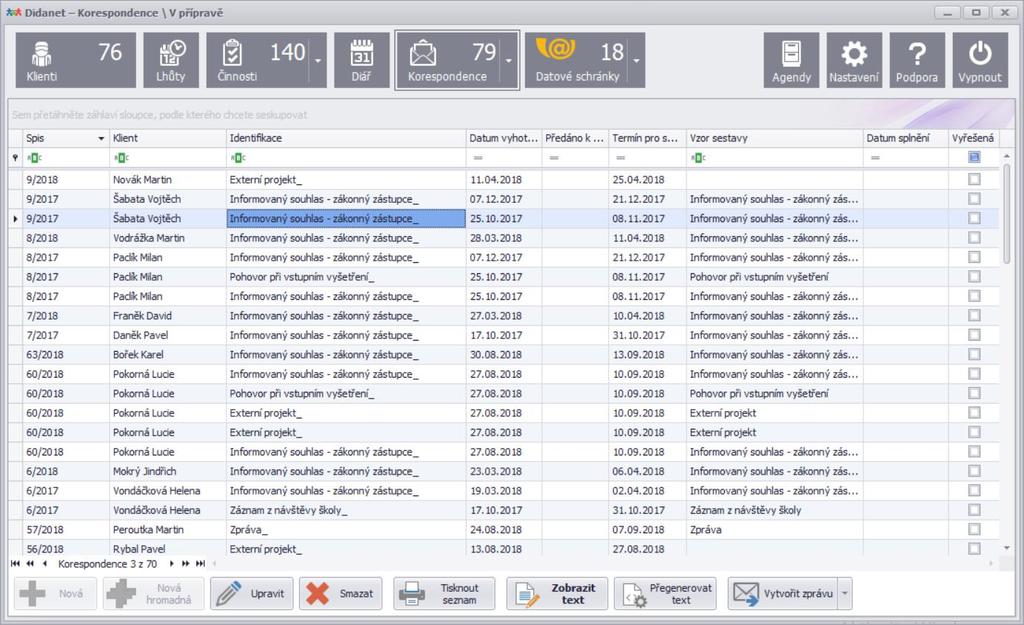Click the Identifikace filter row field
Image resolution: width=1024 pixels, height=625 pixels.
(x=346, y=157)
